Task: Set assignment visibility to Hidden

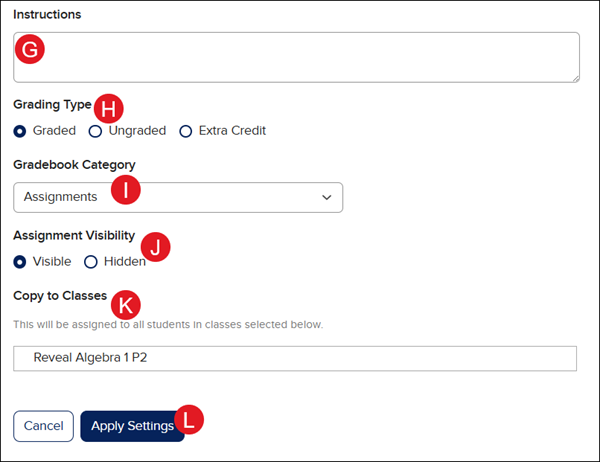Action: pyautogui.click(x=91, y=262)
